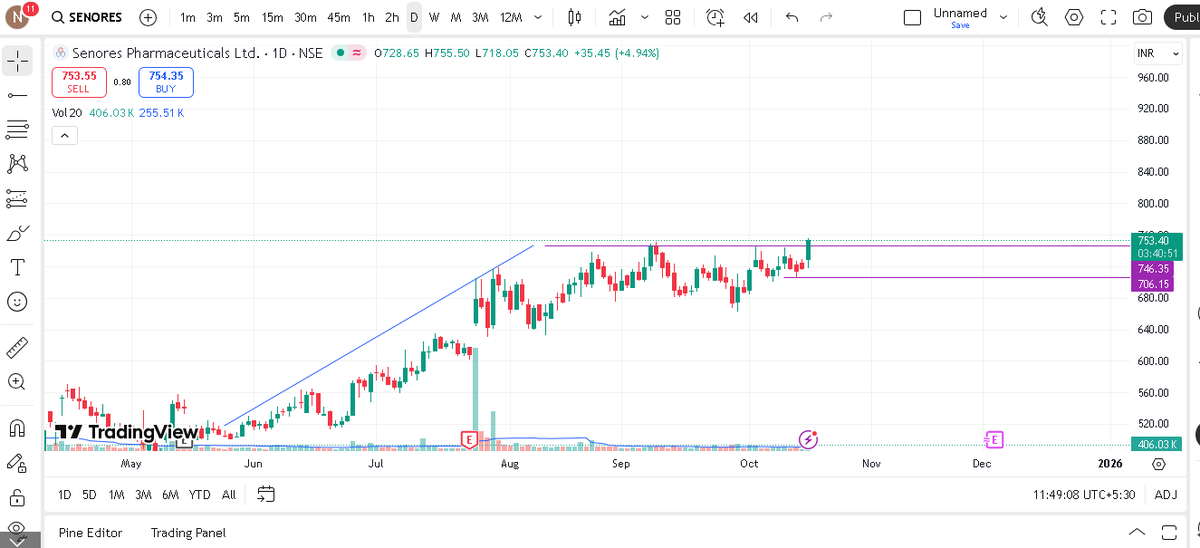Open the emoji icons tool

(x=16, y=301)
